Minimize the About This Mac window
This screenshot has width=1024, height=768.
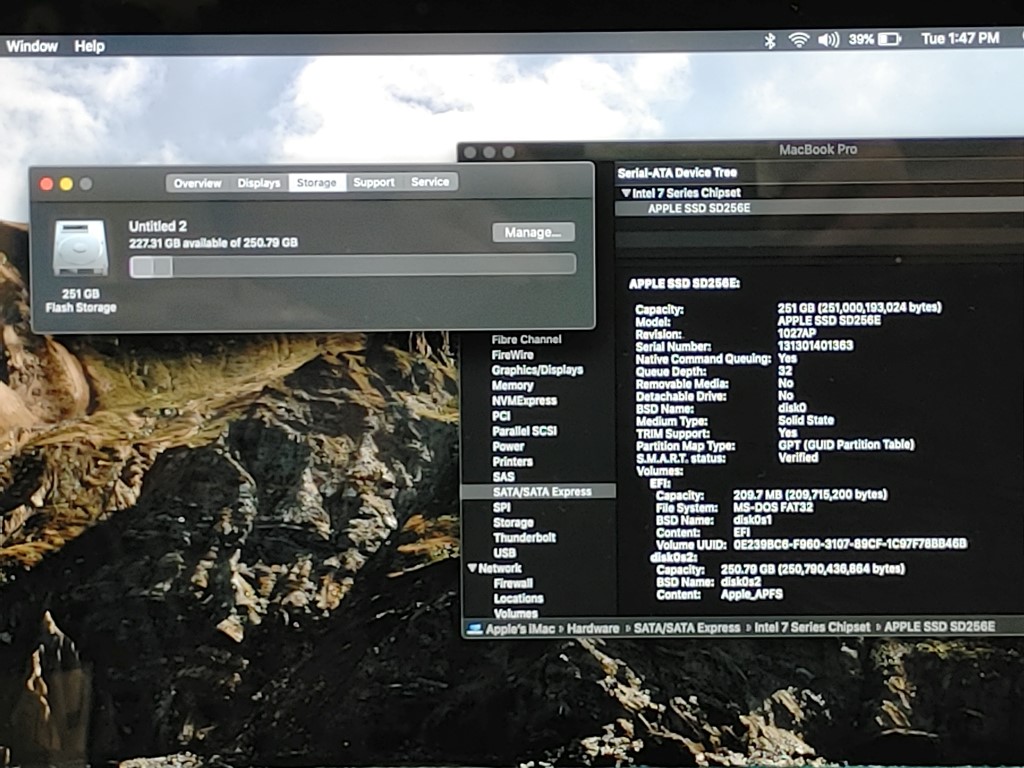(66, 184)
